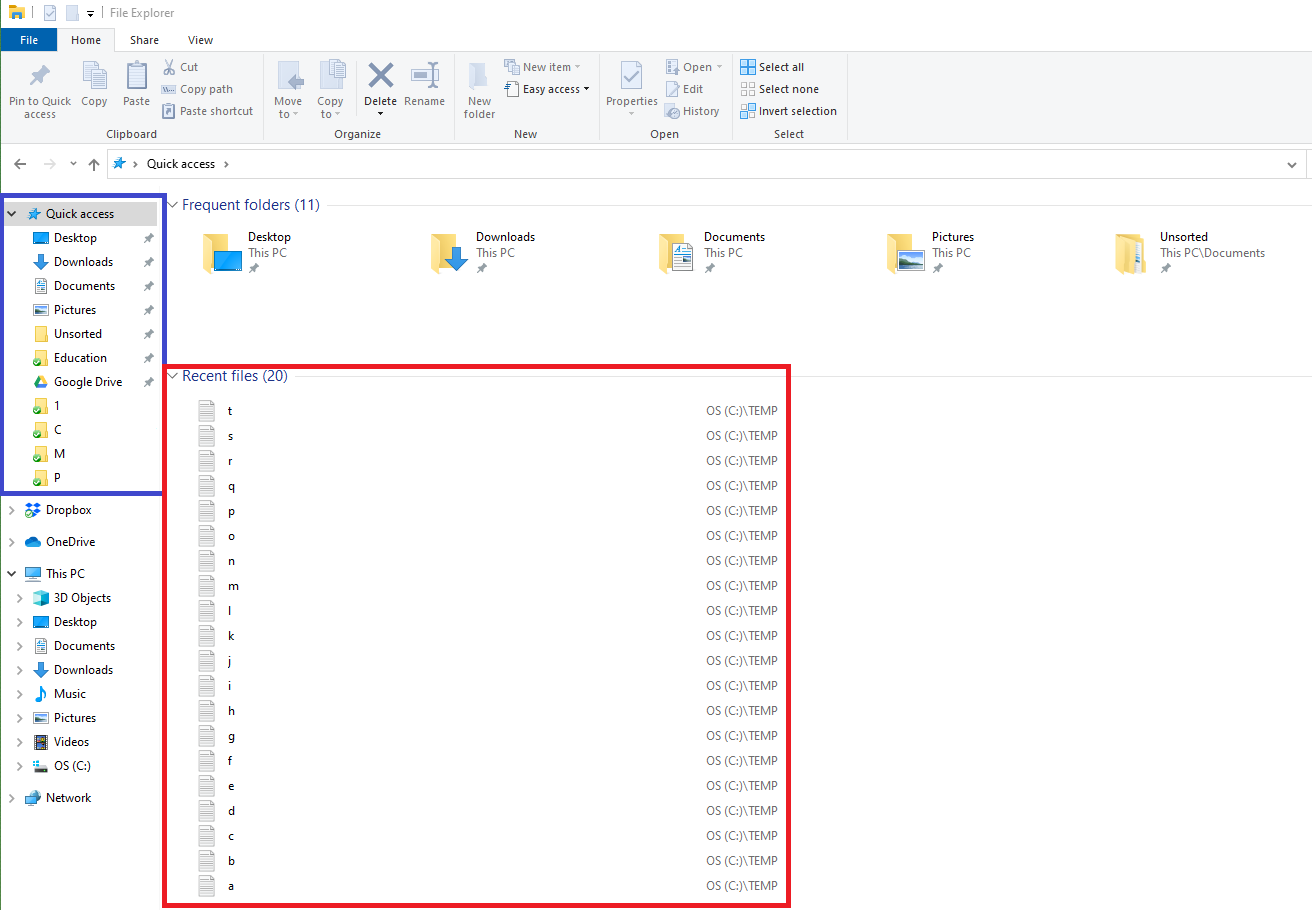Collapse the This PC tree node

click(x=12, y=574)
